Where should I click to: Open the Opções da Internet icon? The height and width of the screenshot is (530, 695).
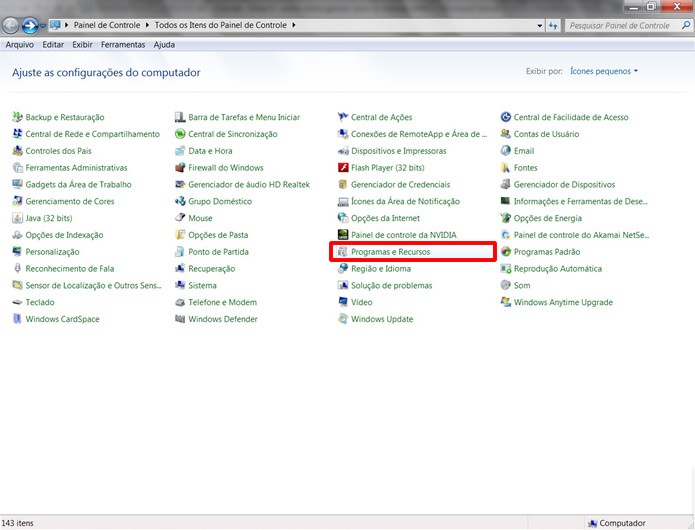tap(343, 218)
